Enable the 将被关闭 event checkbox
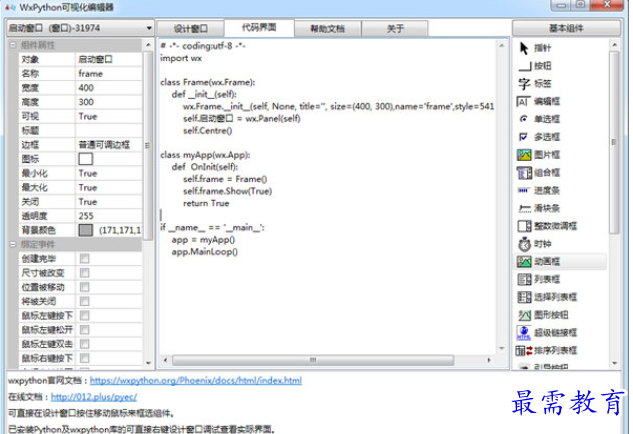633x434 pixels. [84, 301]
